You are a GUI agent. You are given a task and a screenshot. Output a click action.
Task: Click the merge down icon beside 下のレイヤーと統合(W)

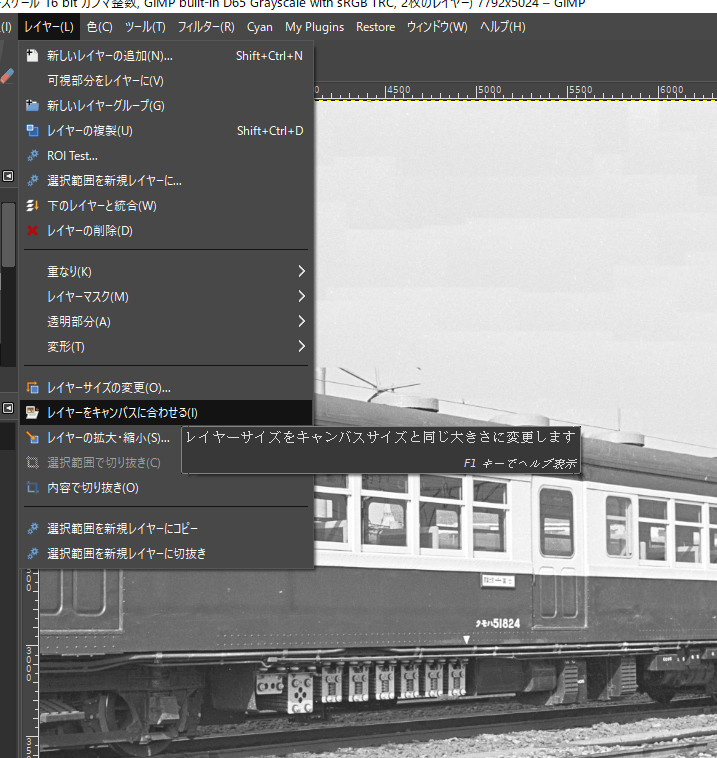[32, 206]
